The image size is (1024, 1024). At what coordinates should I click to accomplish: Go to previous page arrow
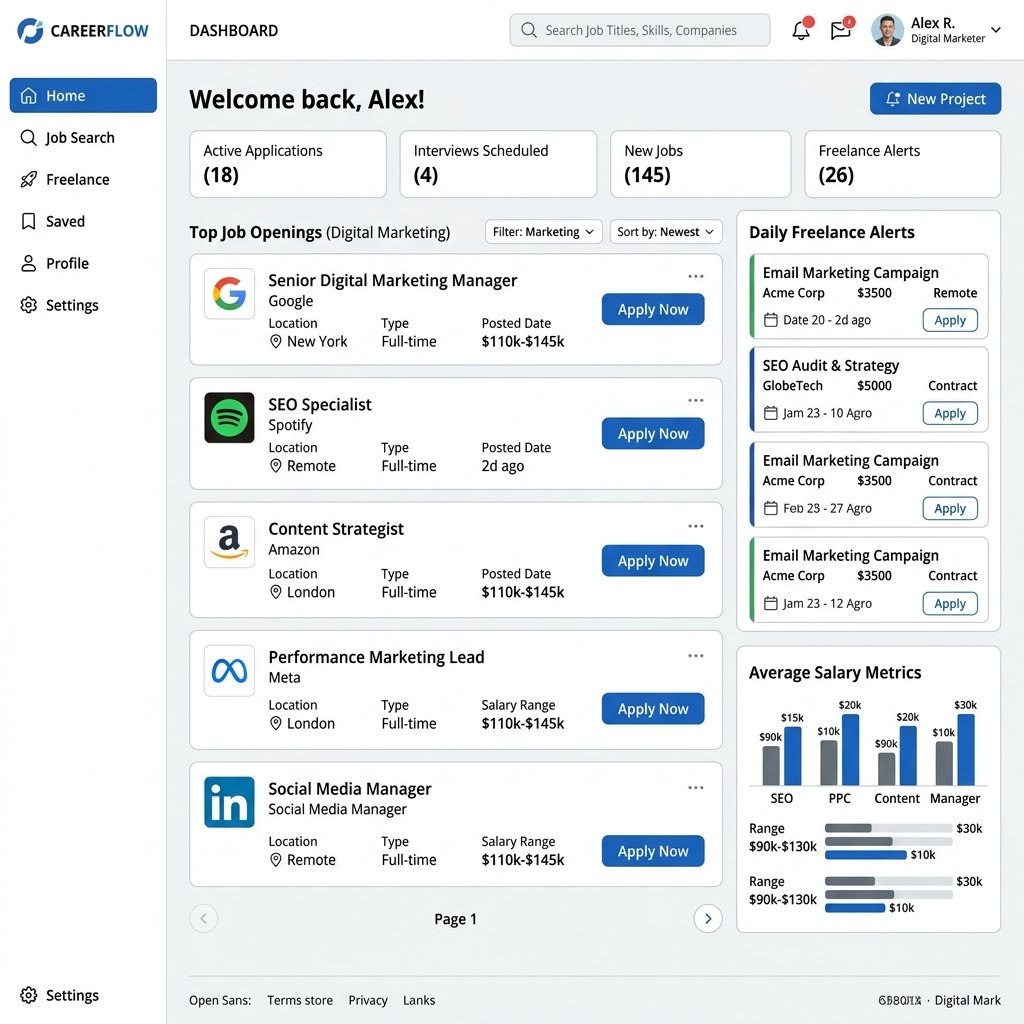(204, 919)
